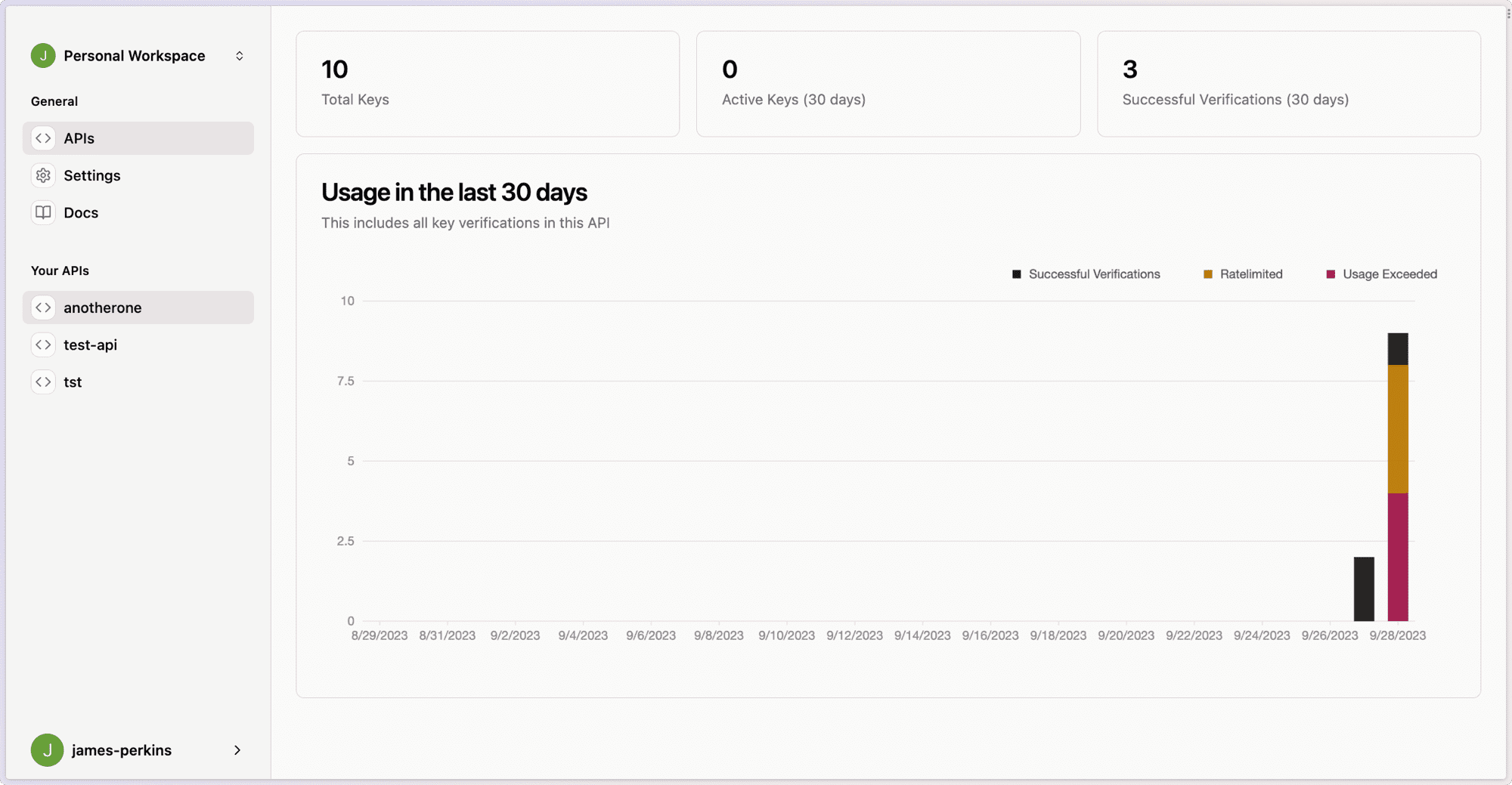Click the Usage Exceeded color marker
The image size is (1512, 785).
click(x=1330, y=274)
